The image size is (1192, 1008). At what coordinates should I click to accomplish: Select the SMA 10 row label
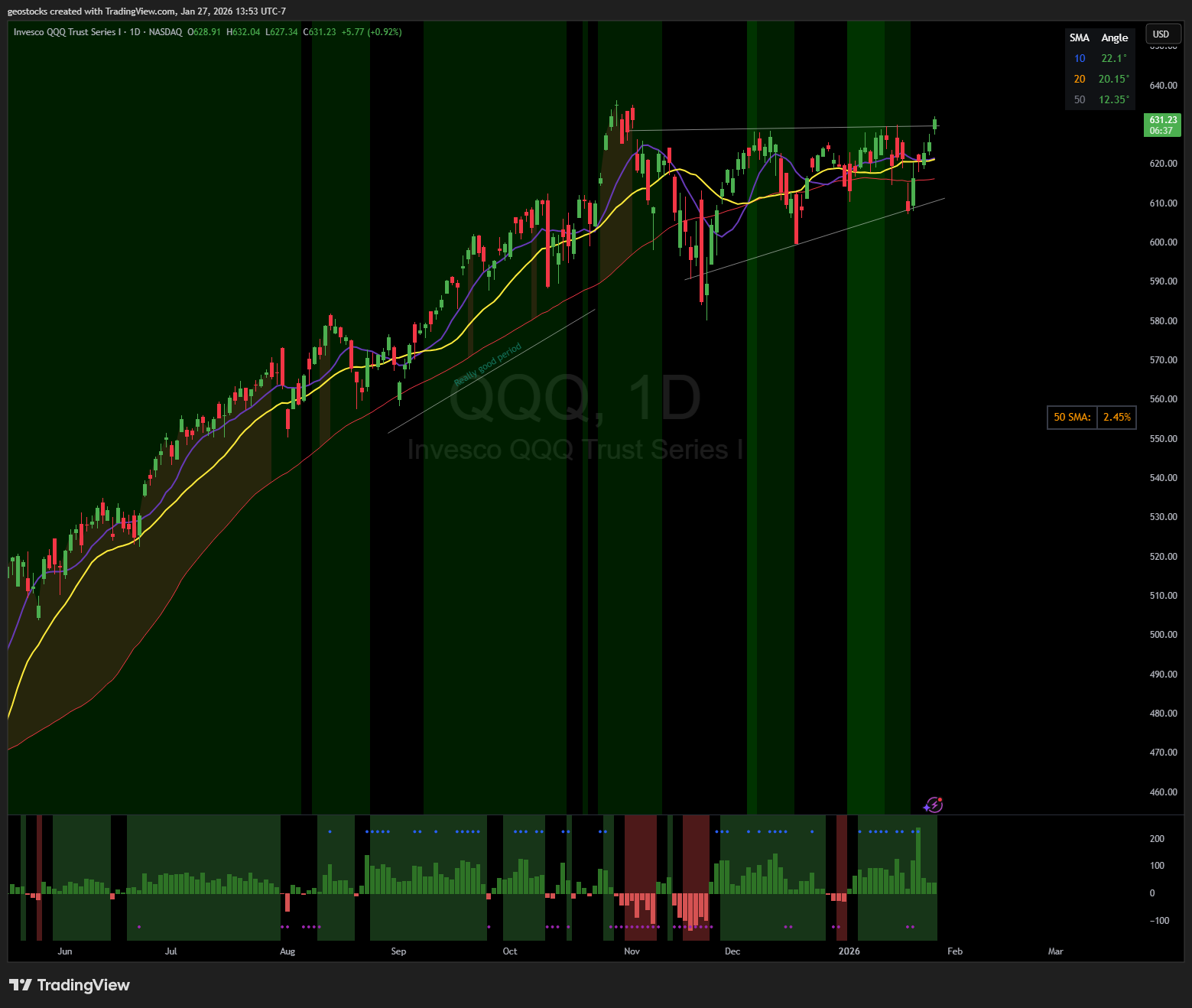pyautogui.click(x=1080, y=59)
